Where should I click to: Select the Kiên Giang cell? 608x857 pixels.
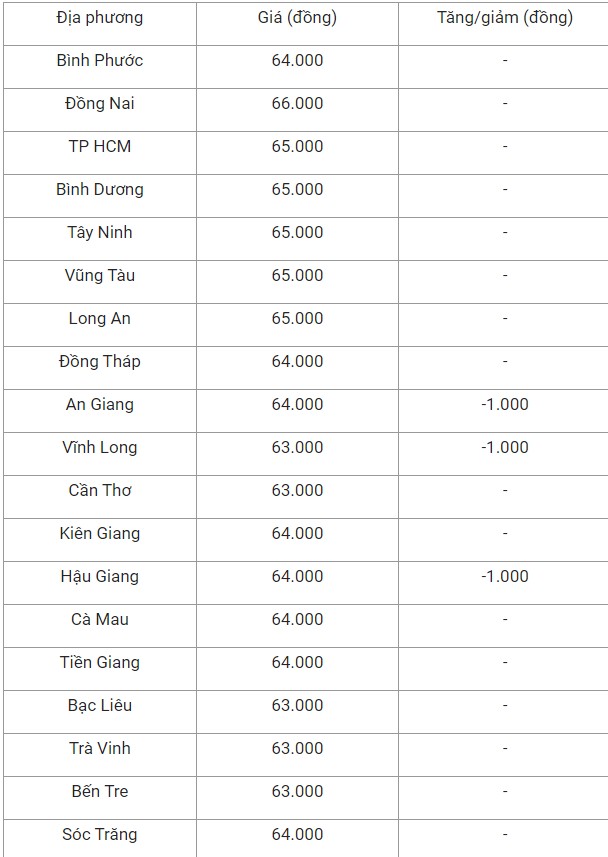point(100,534)
